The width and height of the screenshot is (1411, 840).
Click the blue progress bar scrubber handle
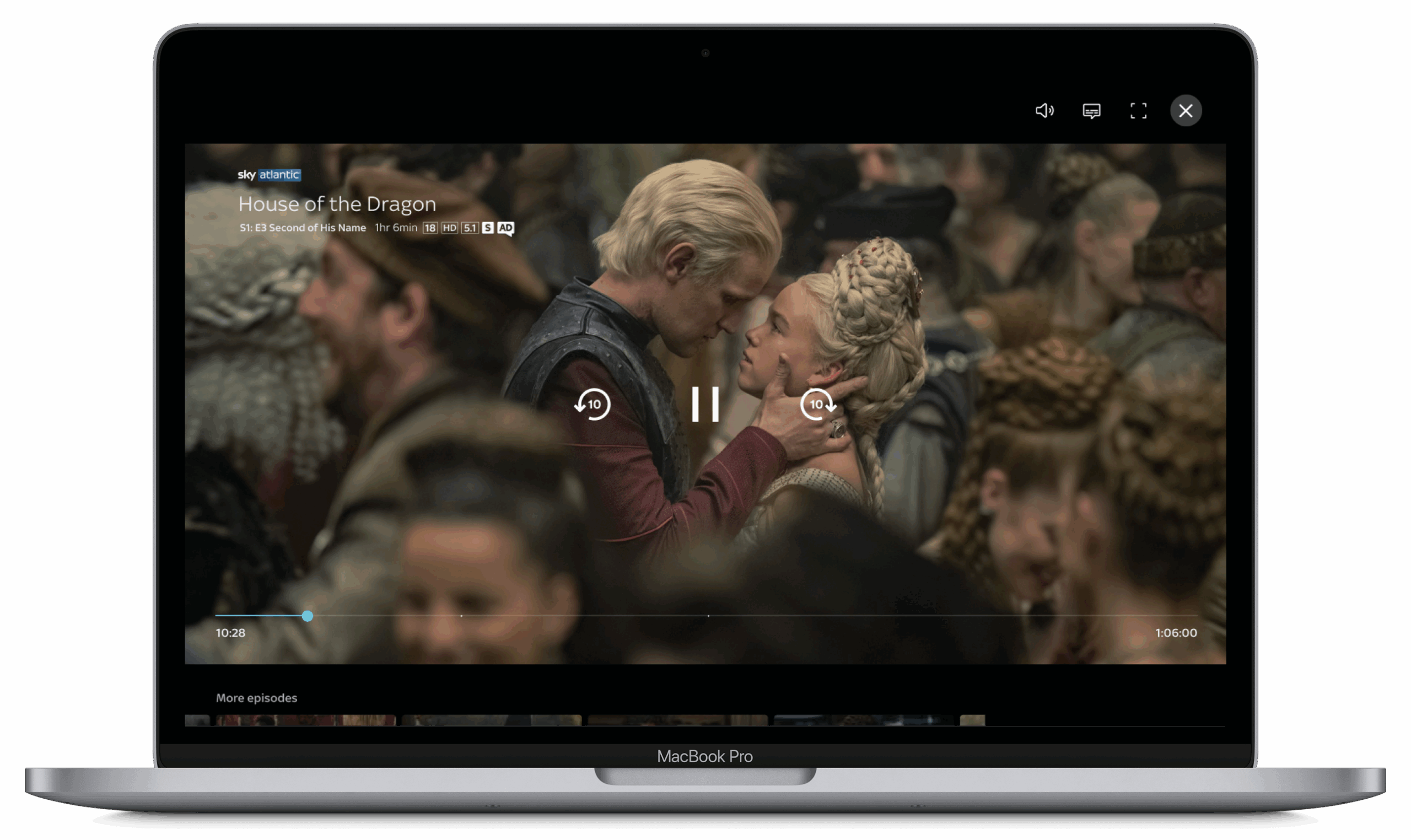308,616
